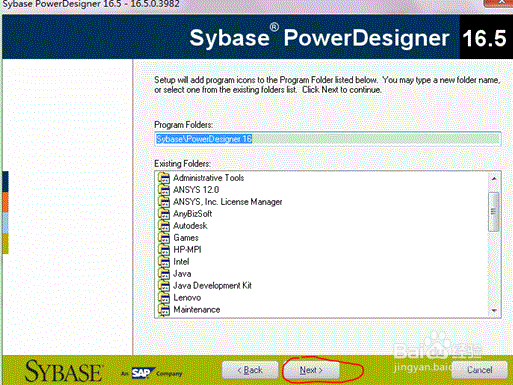Choose 'ANSYS, Inc. License Manager' entry text
This screenshot has height=385, width=513.
click(228, 202)
